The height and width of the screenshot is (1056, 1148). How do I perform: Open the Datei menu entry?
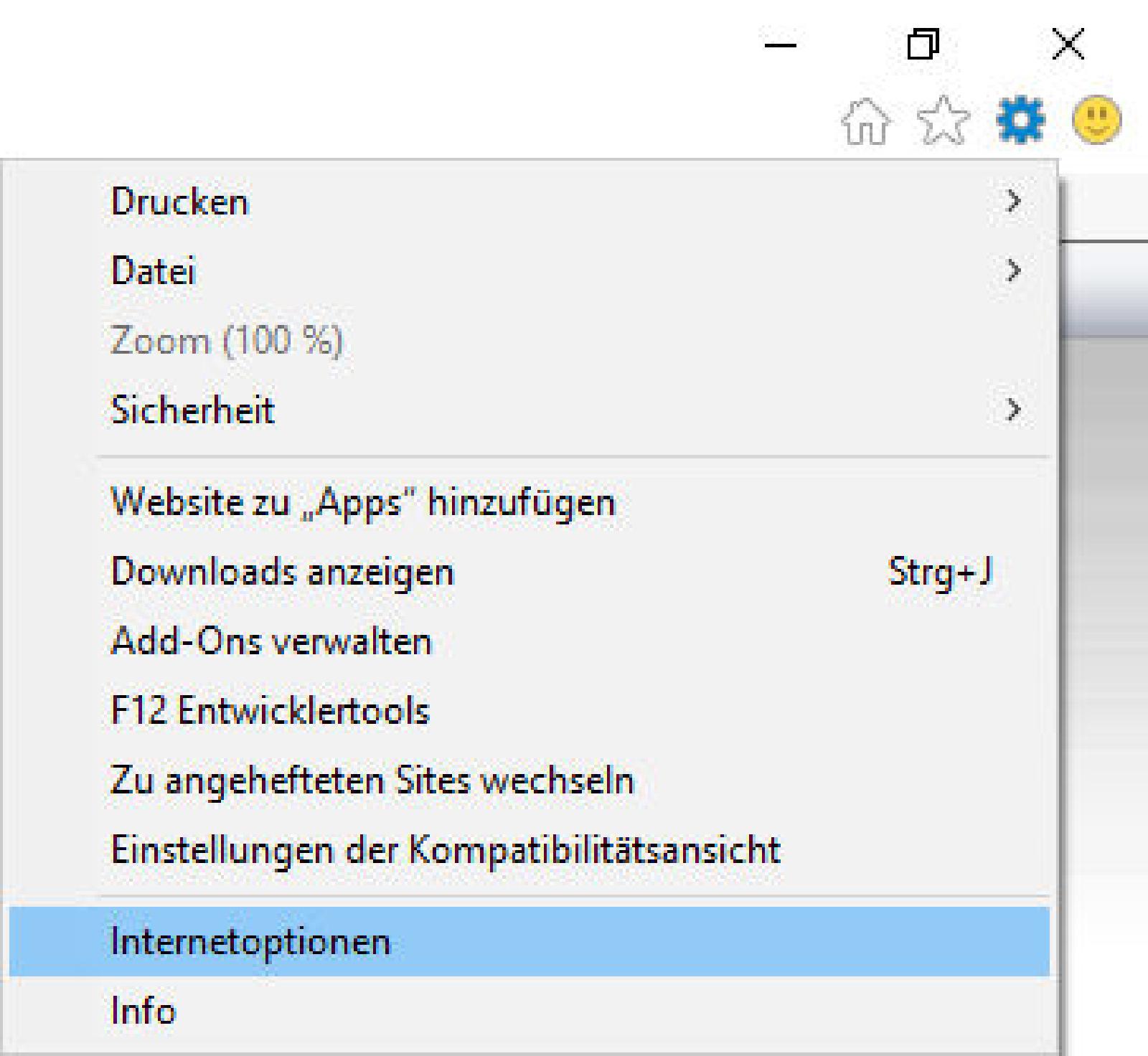tap(530, 271)
